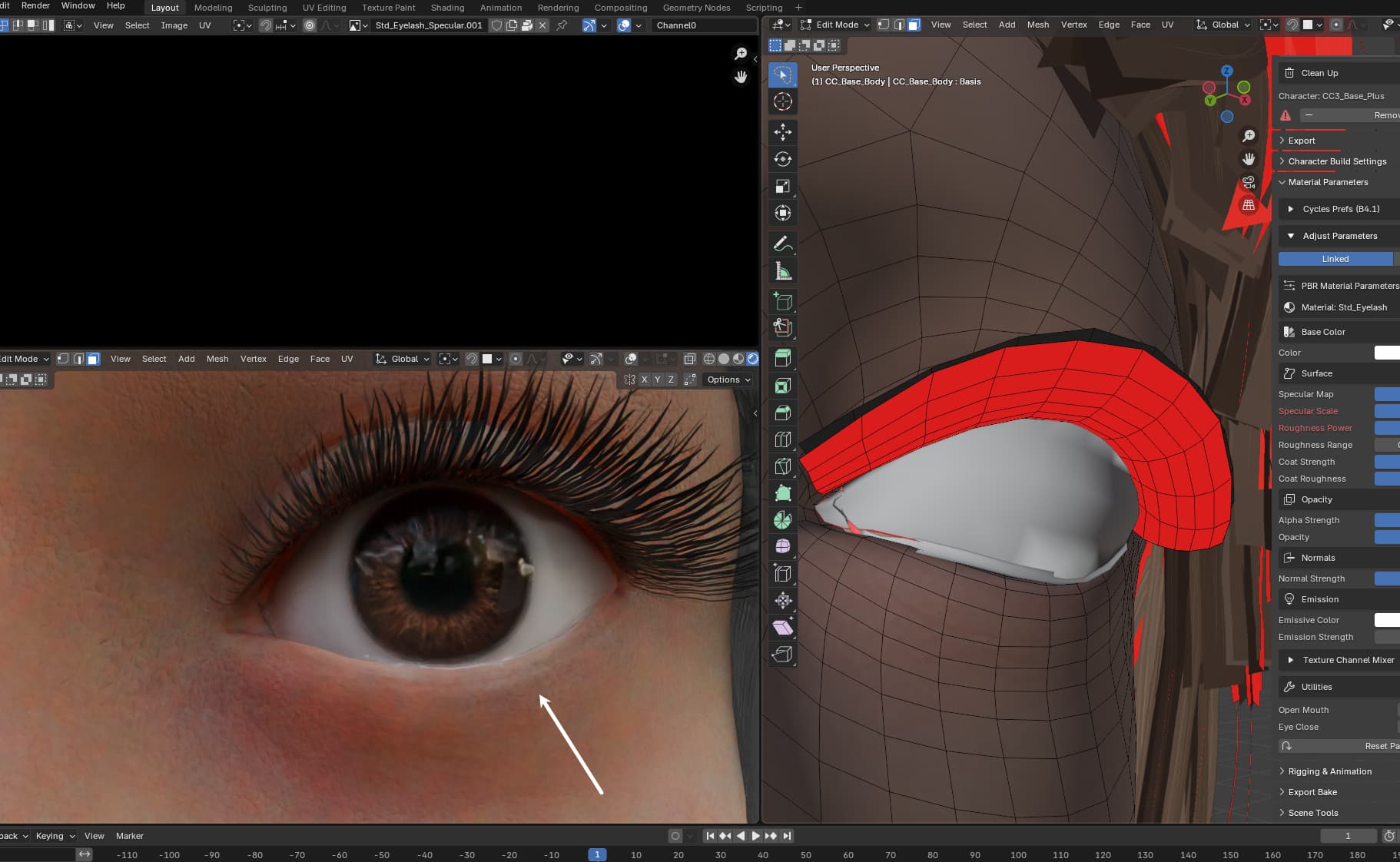Click the Linked button
The height and width of the screenshot is (862, 1400).
point(1335,259)
